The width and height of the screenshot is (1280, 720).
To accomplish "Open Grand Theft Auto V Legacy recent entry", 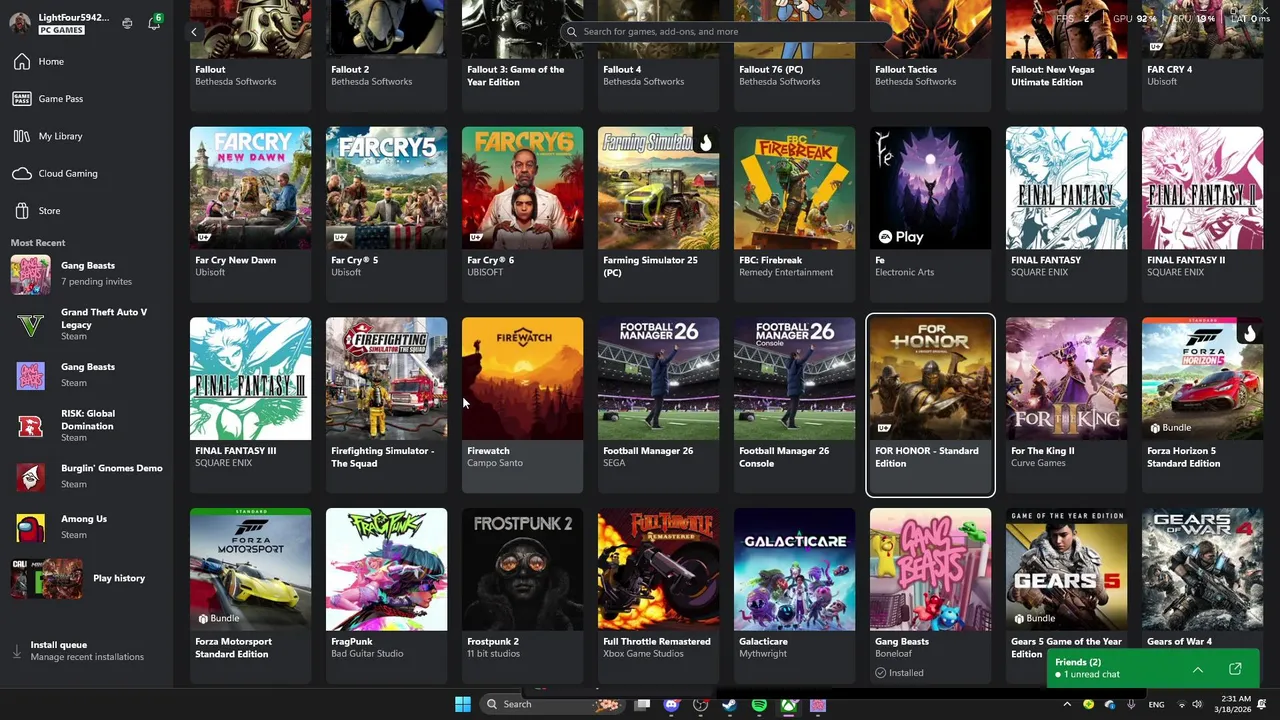I will tap(85, 324).
